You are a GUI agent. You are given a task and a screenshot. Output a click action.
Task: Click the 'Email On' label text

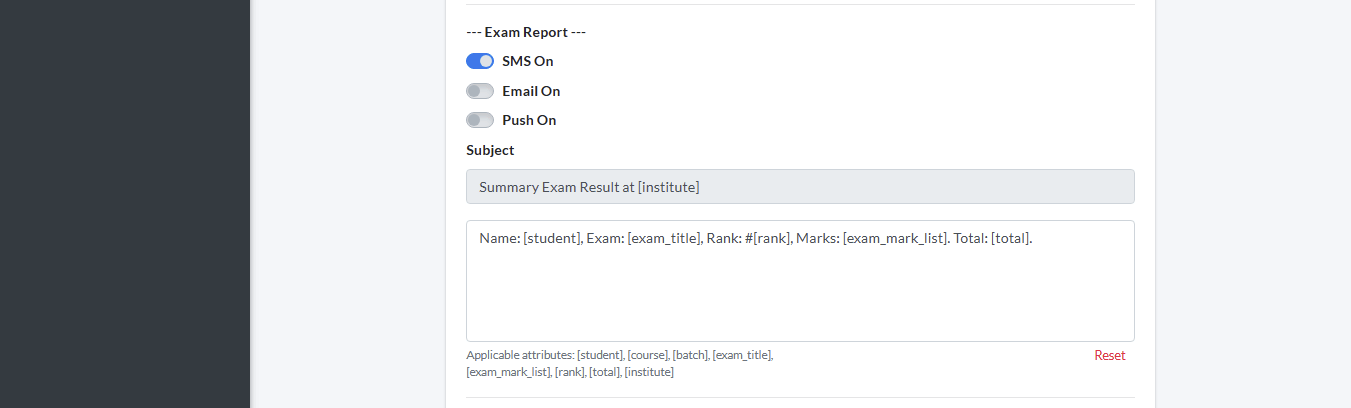click(x=531, y=91)
